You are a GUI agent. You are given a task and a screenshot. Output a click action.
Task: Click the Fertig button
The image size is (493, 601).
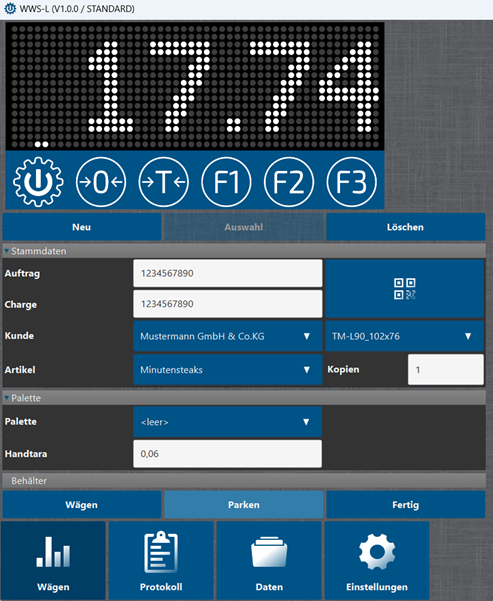406,504
